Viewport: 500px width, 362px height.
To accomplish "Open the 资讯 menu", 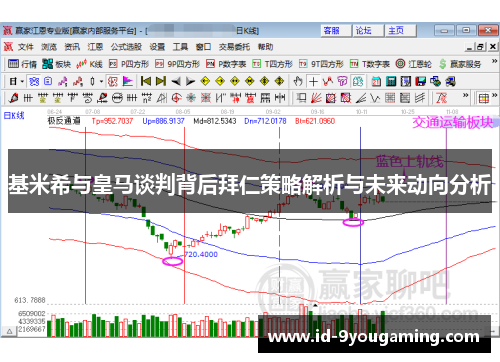I will (x=72, y=47).
